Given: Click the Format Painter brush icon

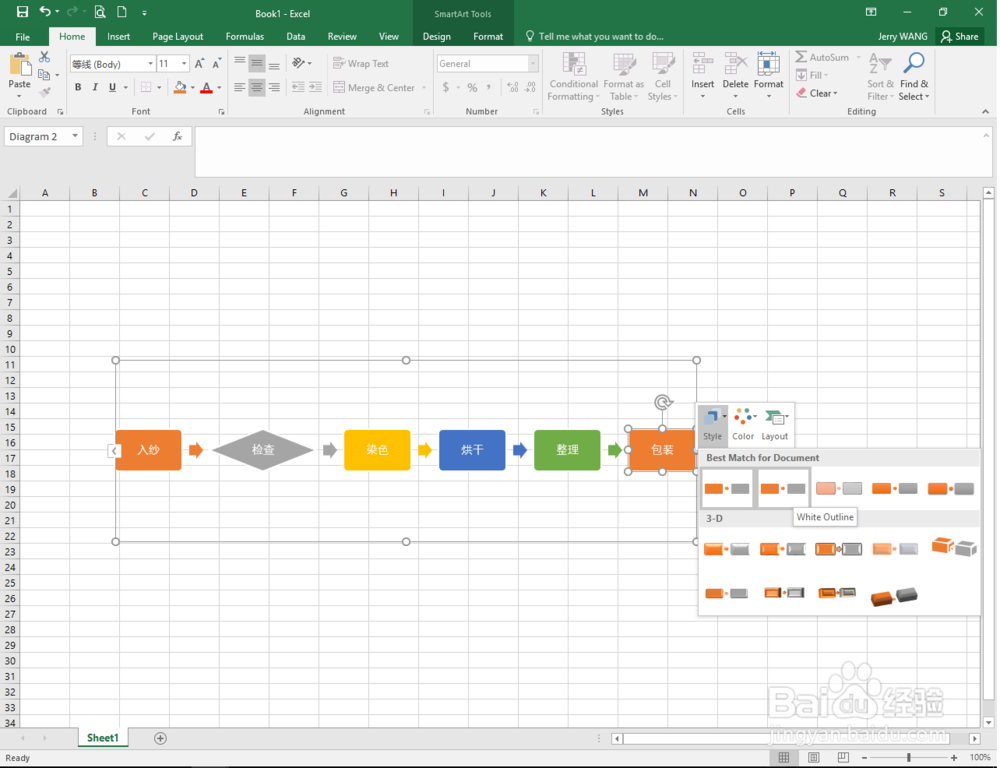Looking at the screenshot, I should (44, 92).
